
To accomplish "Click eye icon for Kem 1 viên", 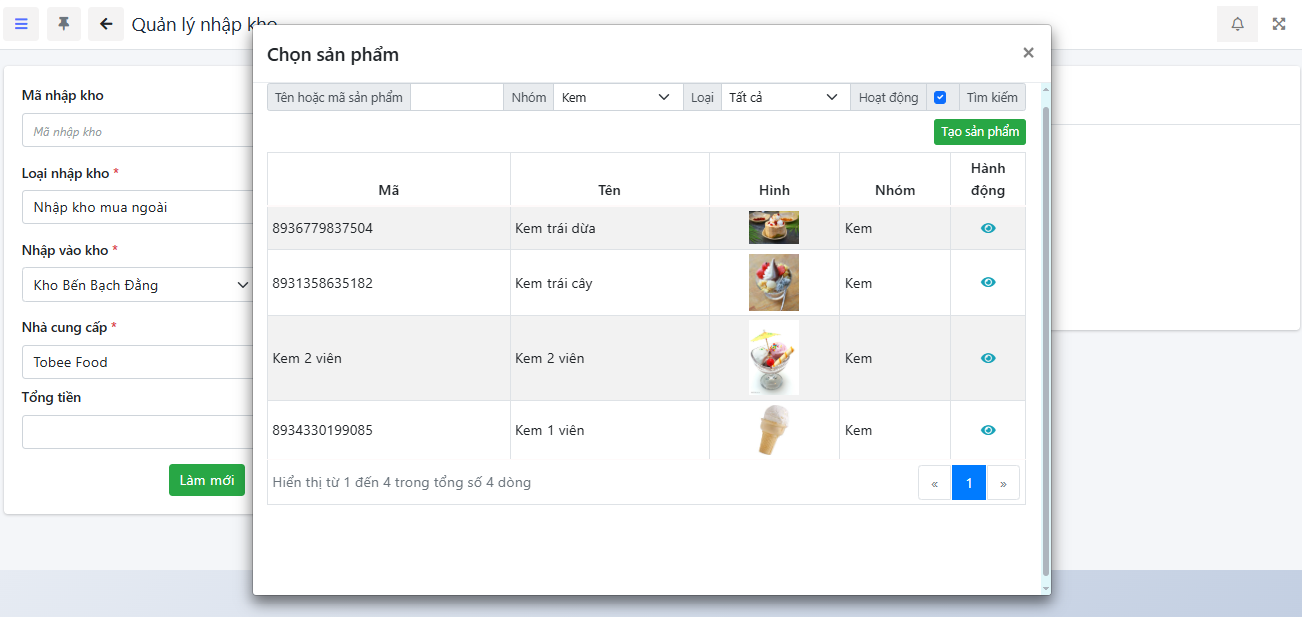I will [988, 430].
